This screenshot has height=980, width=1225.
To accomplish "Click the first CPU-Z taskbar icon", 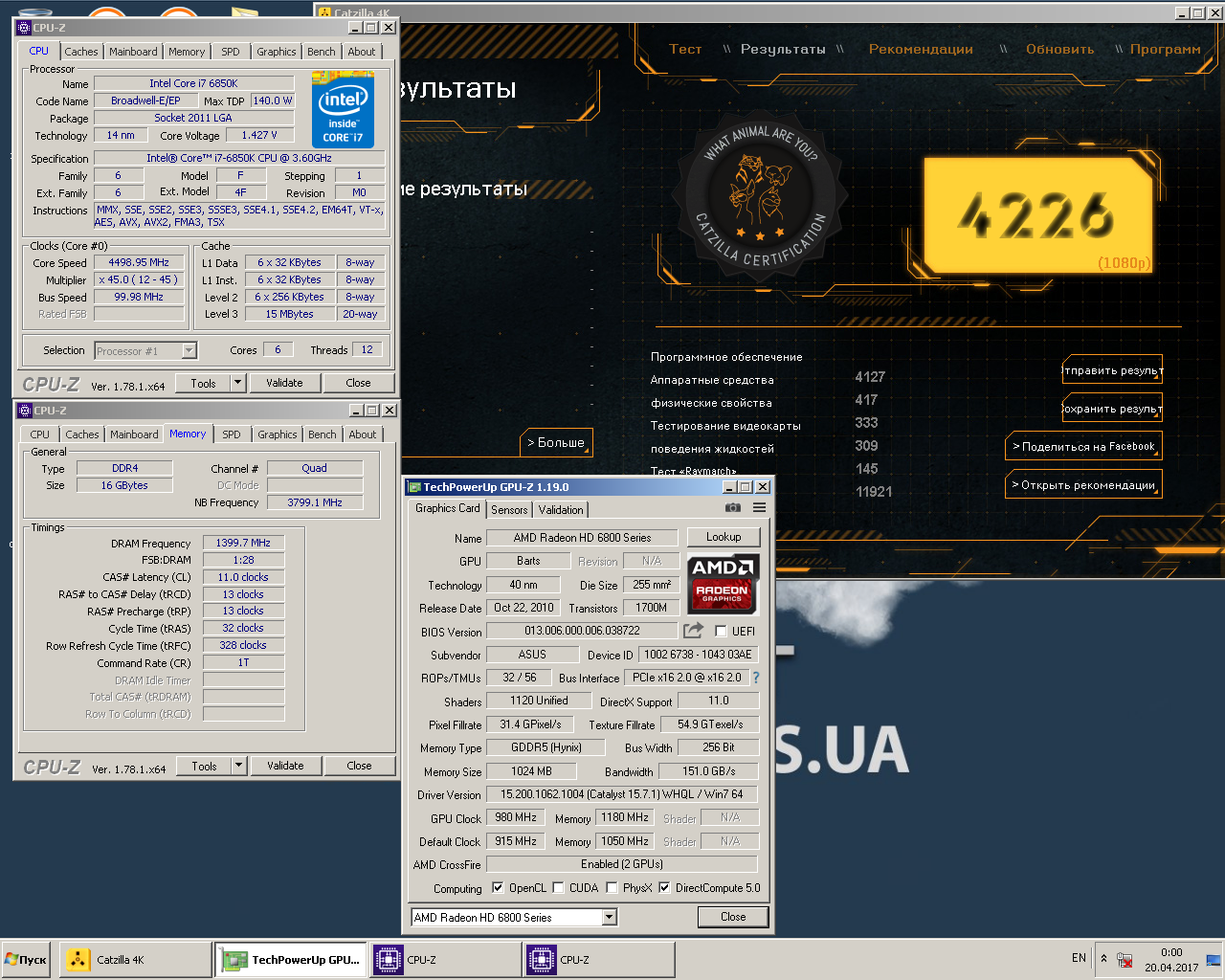I will tap(445, 960).
